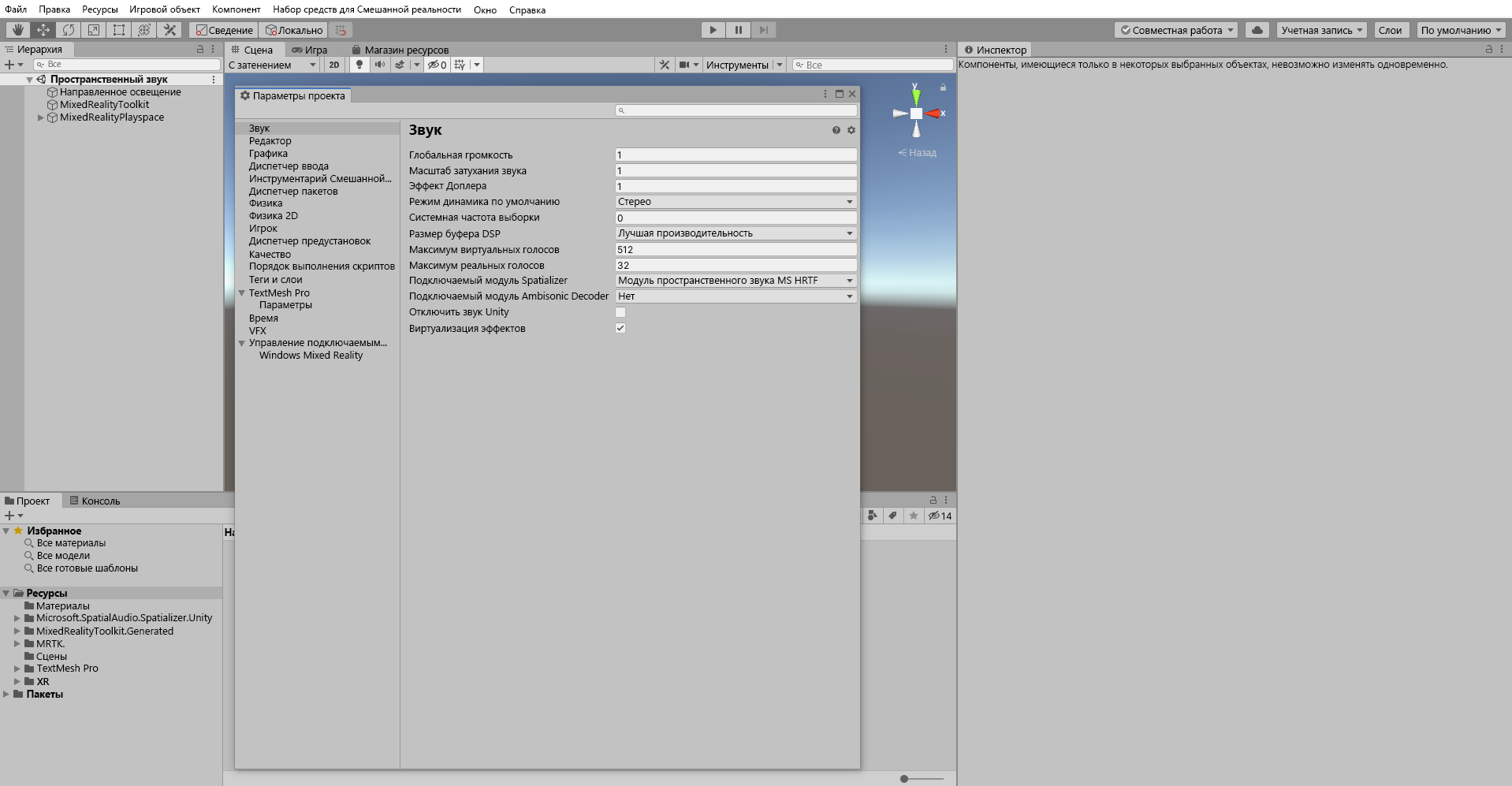Toggle scene audio speaker icon

coord(380,65)
